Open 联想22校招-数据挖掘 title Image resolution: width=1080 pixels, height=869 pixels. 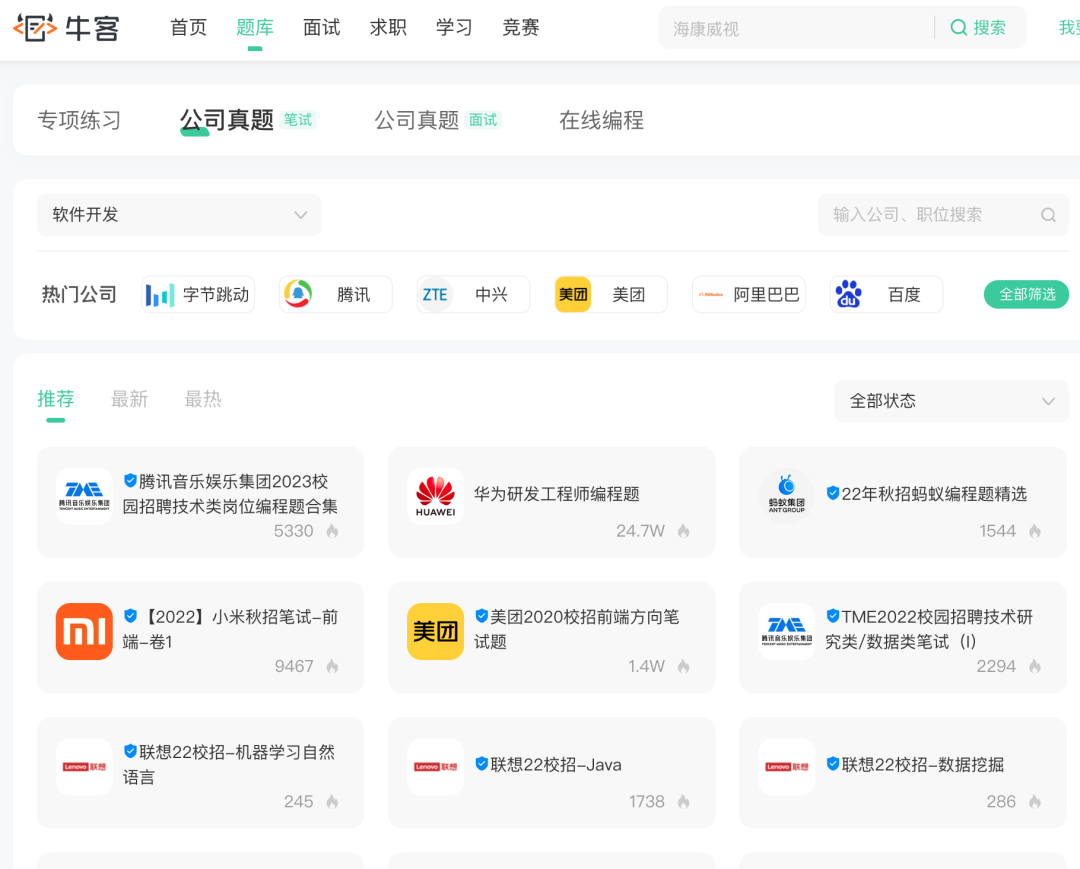pyautogui.click(x=923, y=764)
